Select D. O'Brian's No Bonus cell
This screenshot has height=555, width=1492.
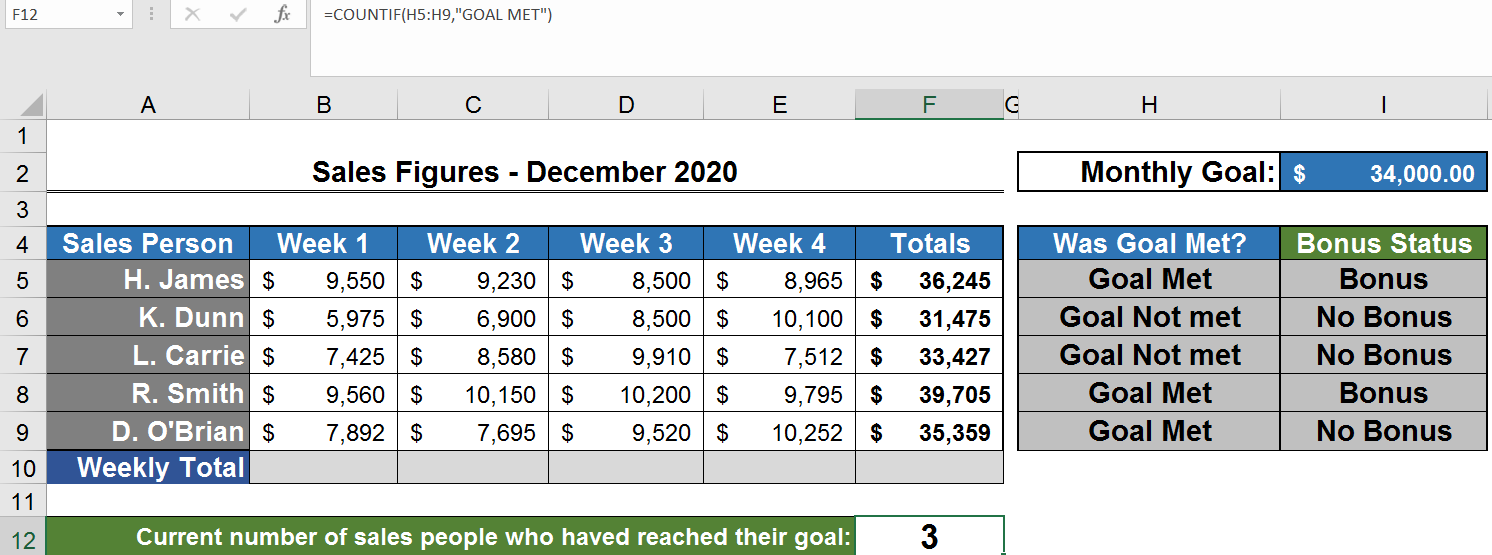pos(1384,432)
